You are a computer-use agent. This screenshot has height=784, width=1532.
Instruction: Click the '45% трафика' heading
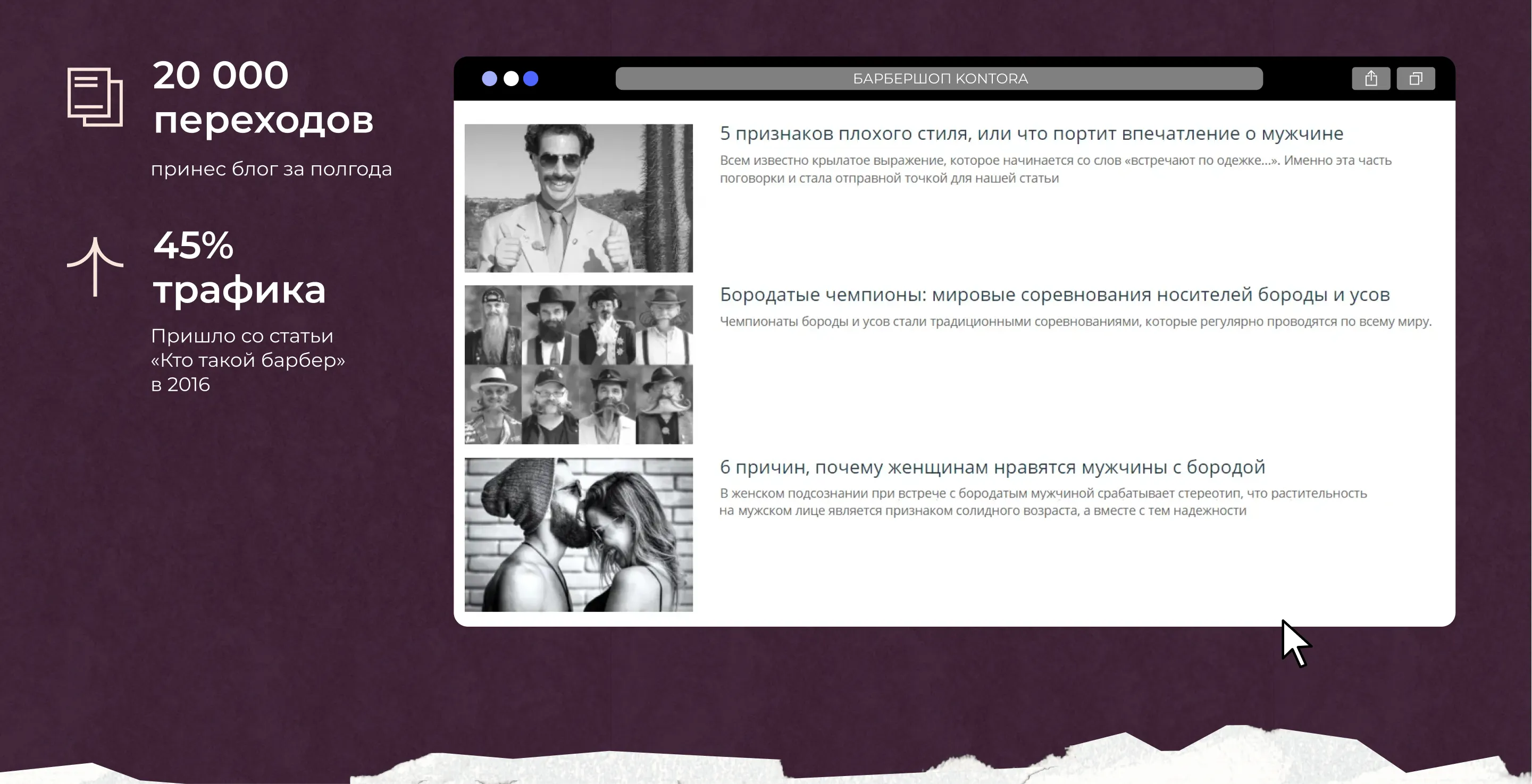(x=239, y=267)
